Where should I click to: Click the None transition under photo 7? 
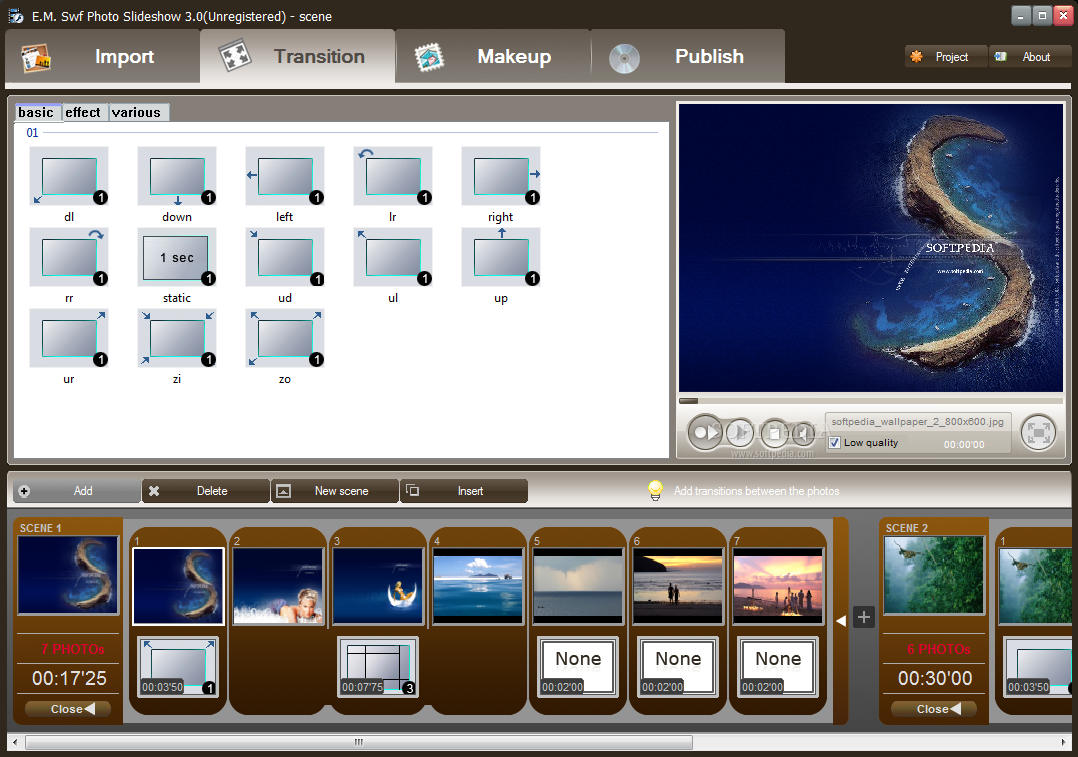778,667
